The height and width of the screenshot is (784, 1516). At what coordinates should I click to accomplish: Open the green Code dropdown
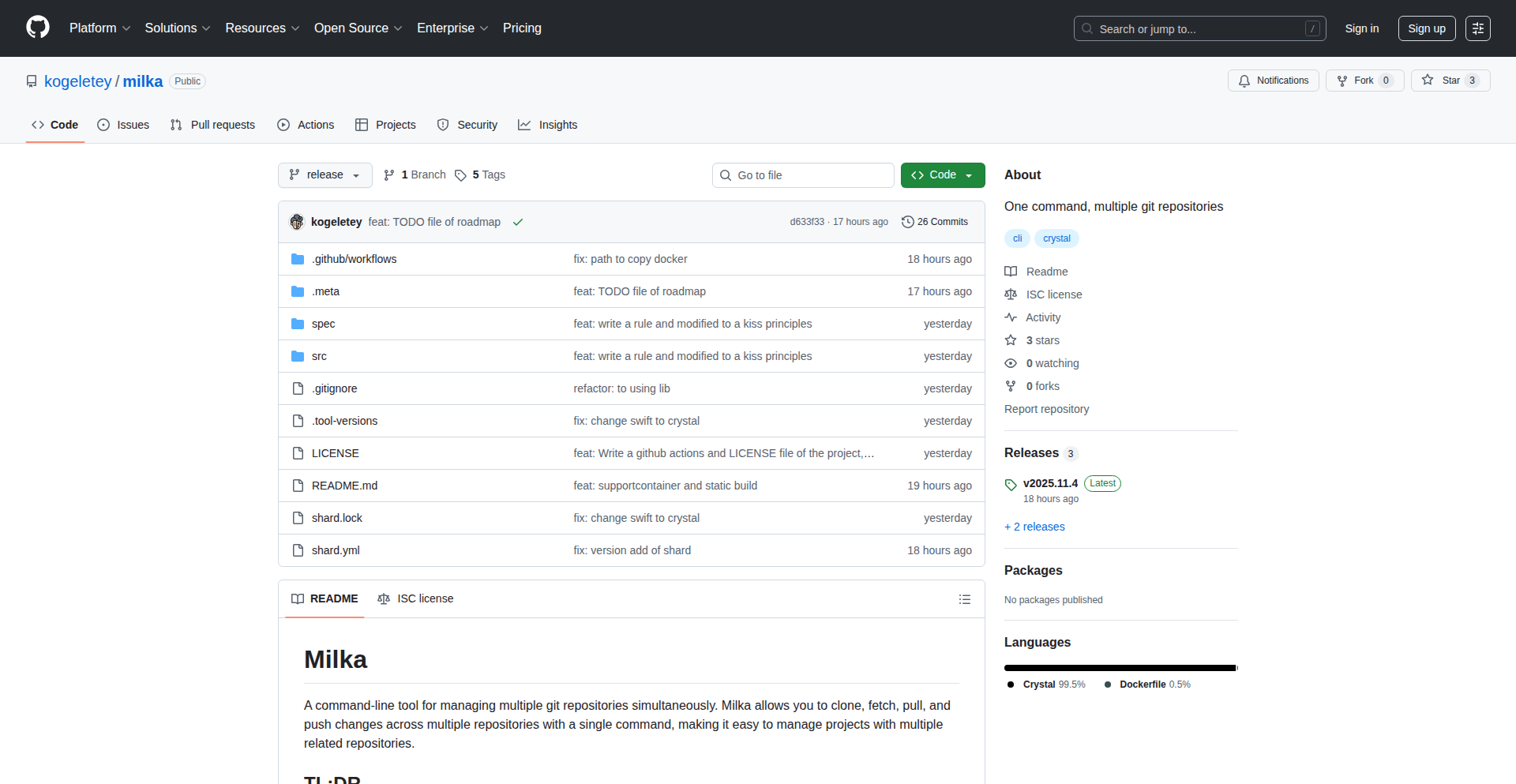coord(942,175)
